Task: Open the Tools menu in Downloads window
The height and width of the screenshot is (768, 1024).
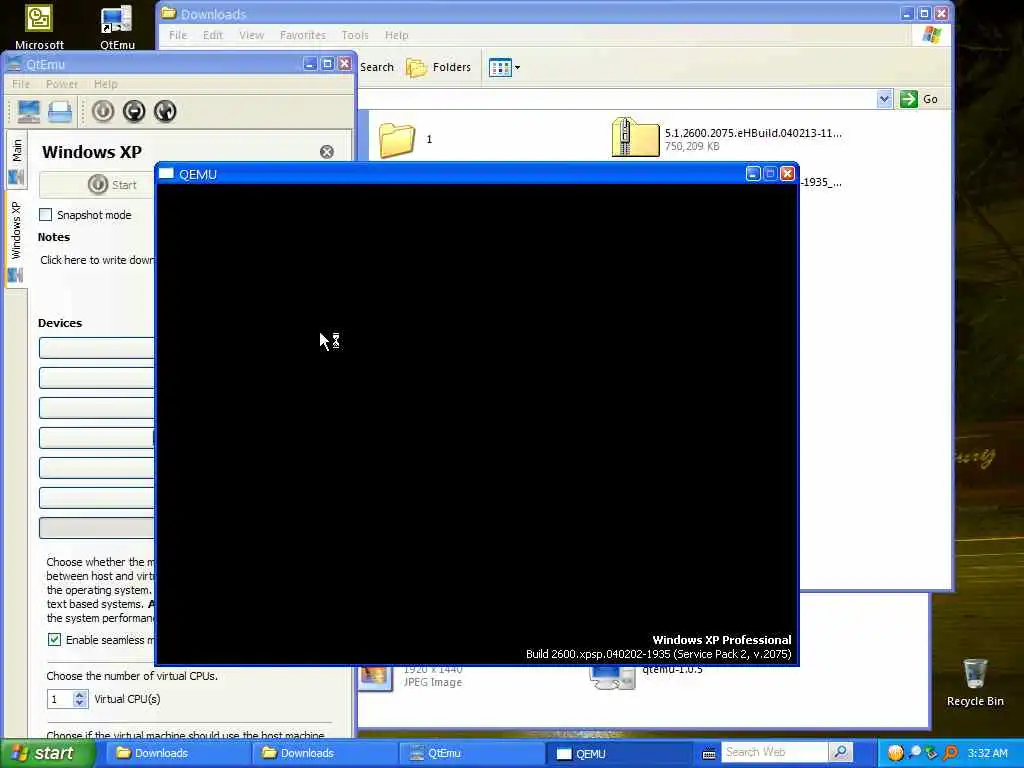Action: tap(355, 35)
